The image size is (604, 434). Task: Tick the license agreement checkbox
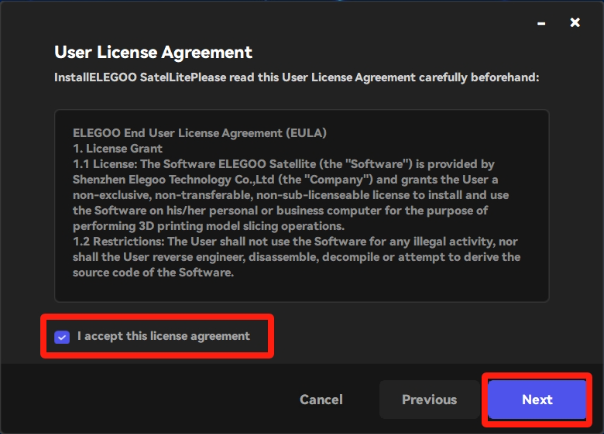click(63, 337)
